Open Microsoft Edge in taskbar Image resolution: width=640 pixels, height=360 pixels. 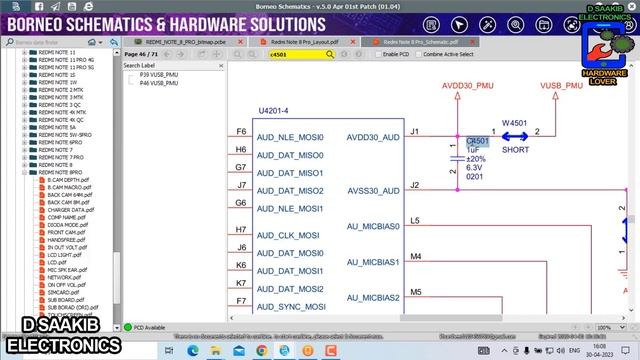pos(193,350)
